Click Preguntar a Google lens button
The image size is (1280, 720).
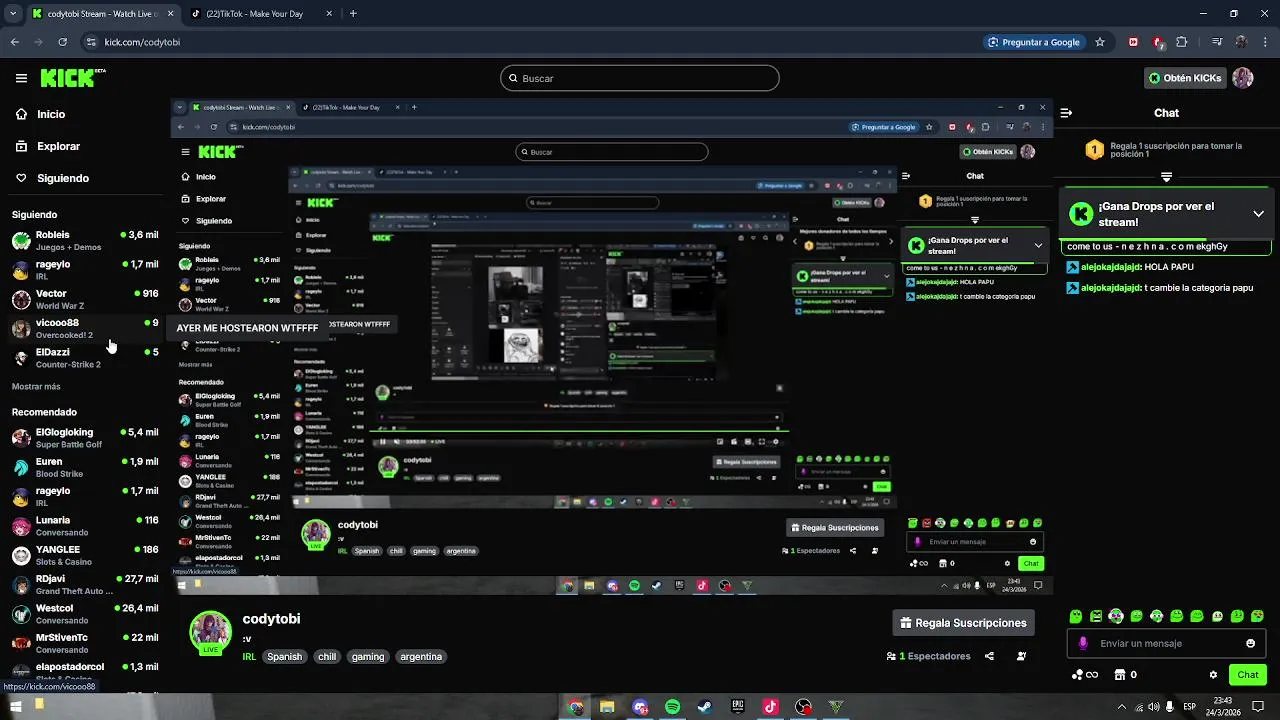[x=1035, y=42]
